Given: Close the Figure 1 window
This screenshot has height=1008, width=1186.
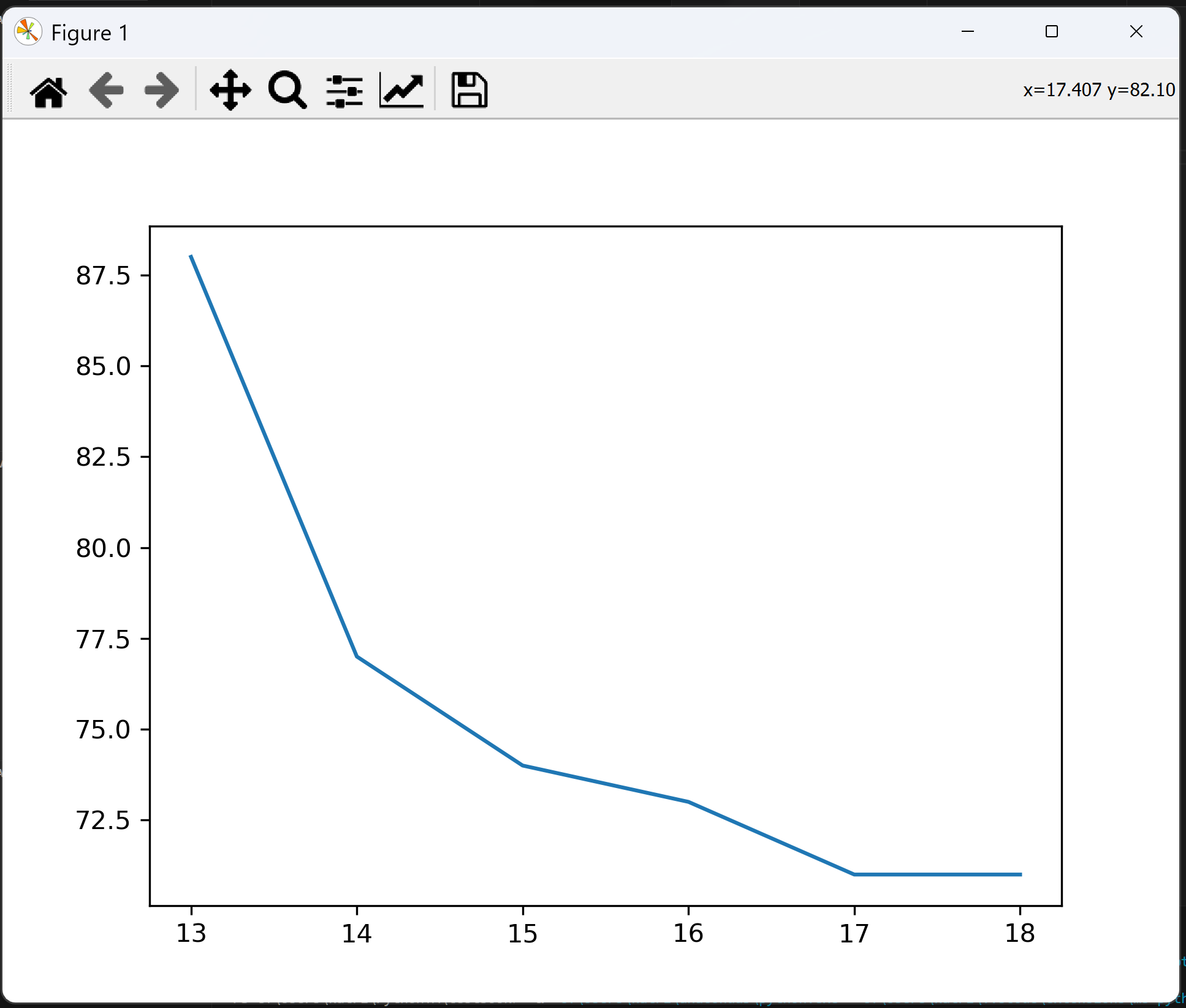Looking at the screenshot, I should pos(1136,32).
